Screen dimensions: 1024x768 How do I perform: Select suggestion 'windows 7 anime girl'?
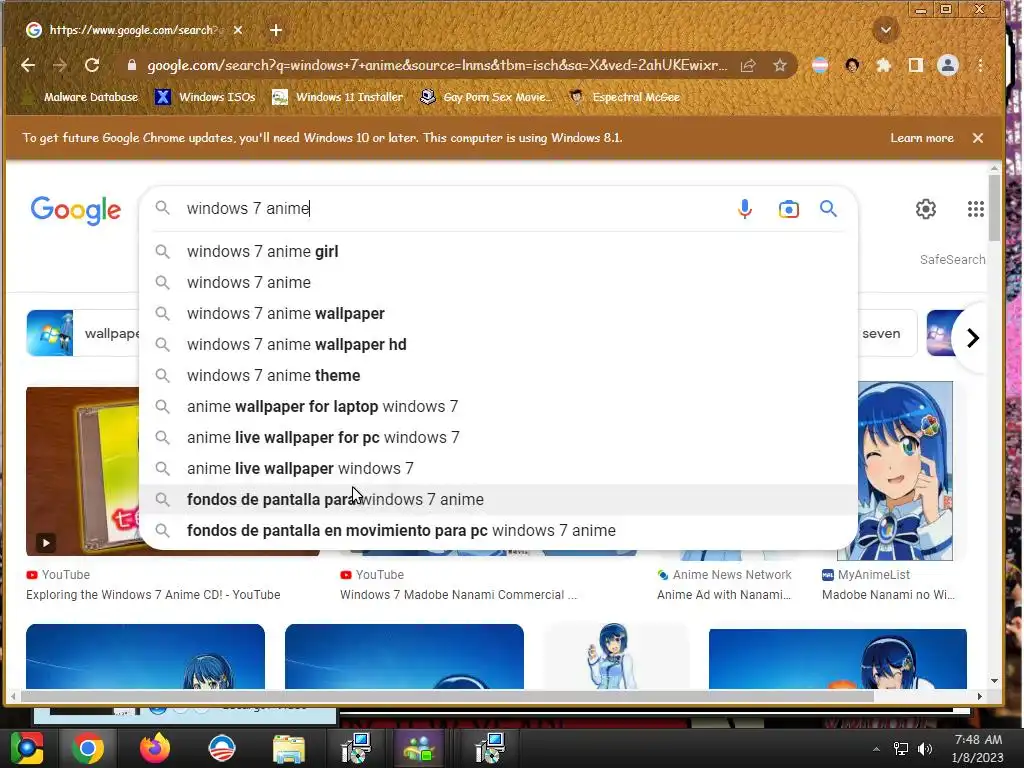point(498,251)
